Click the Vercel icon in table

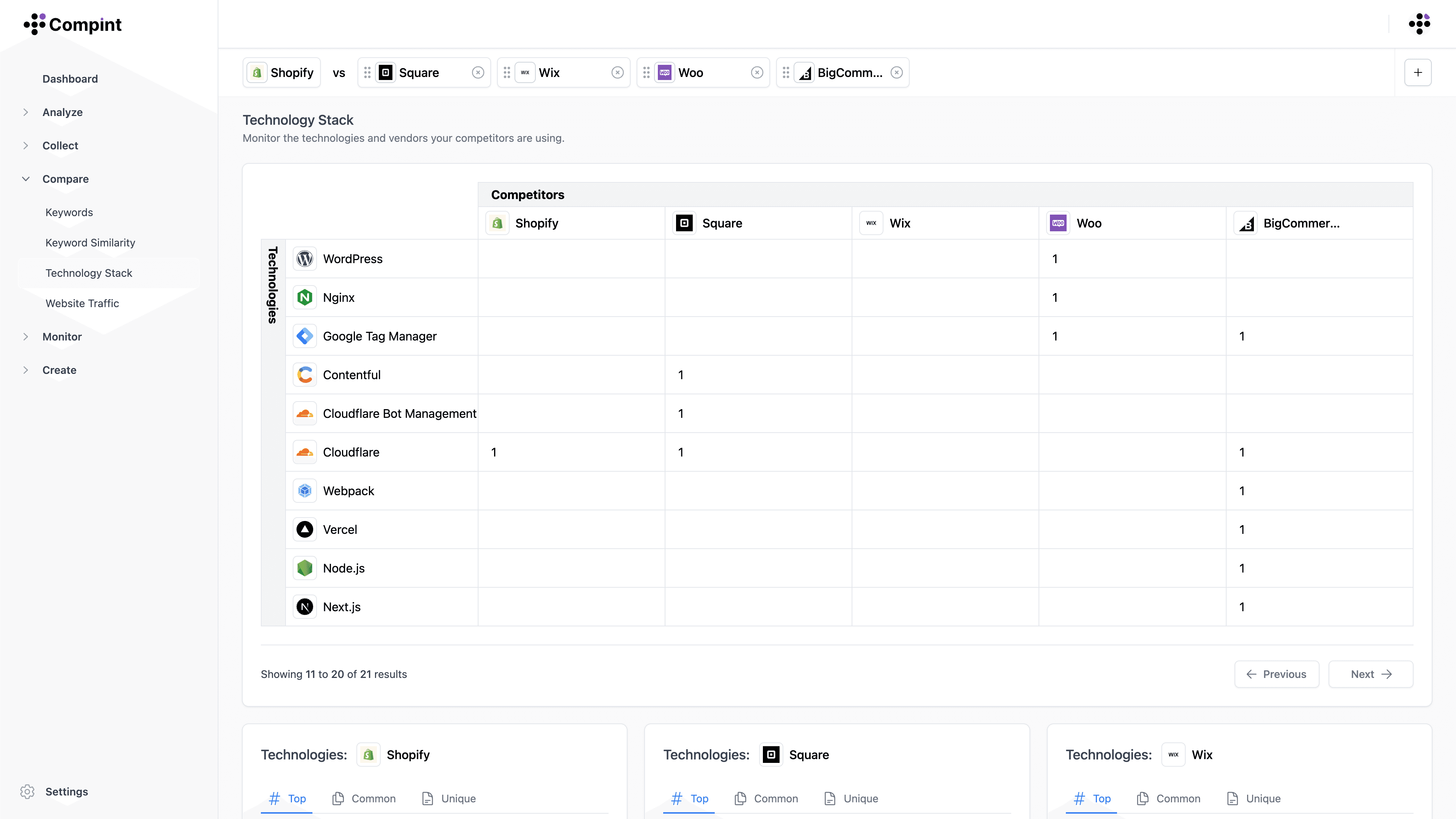point(304,530)
